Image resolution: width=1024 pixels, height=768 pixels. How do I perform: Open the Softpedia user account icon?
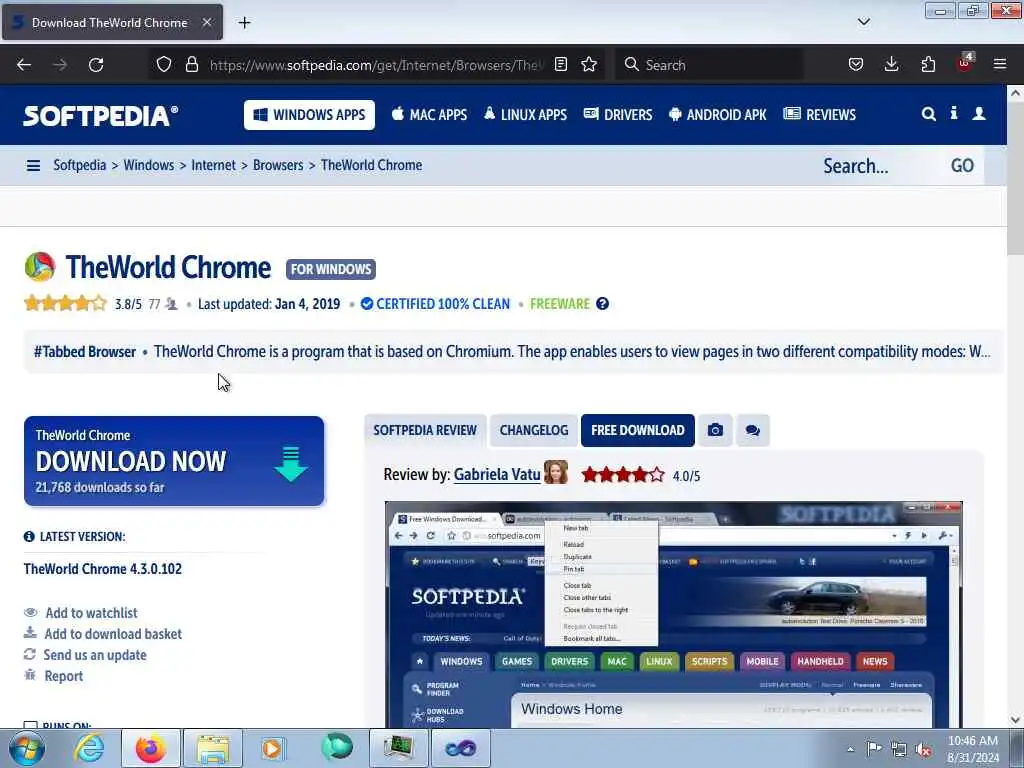click(x=979, y=114)
